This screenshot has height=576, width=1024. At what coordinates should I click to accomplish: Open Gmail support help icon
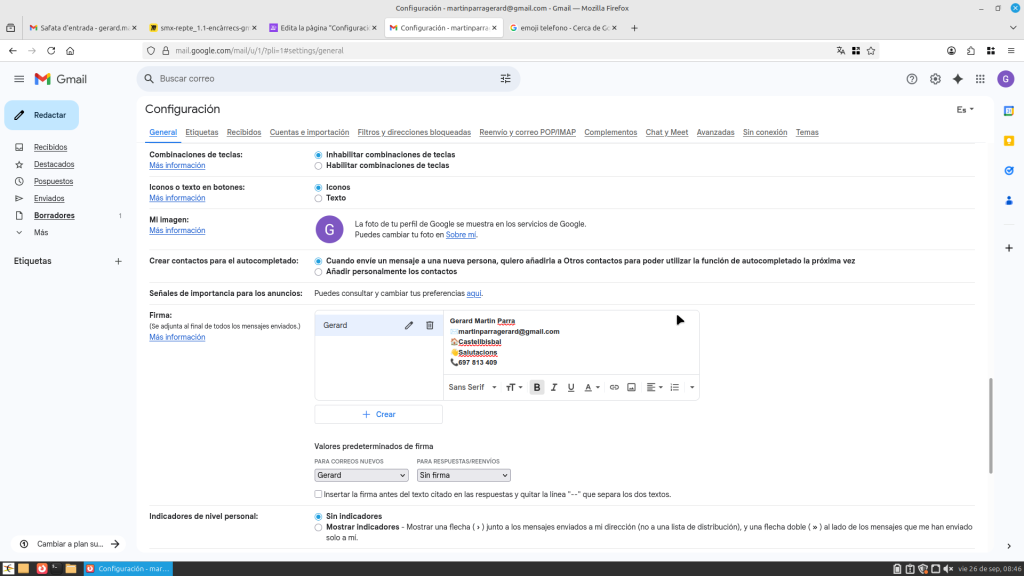[x=911, y=79]
